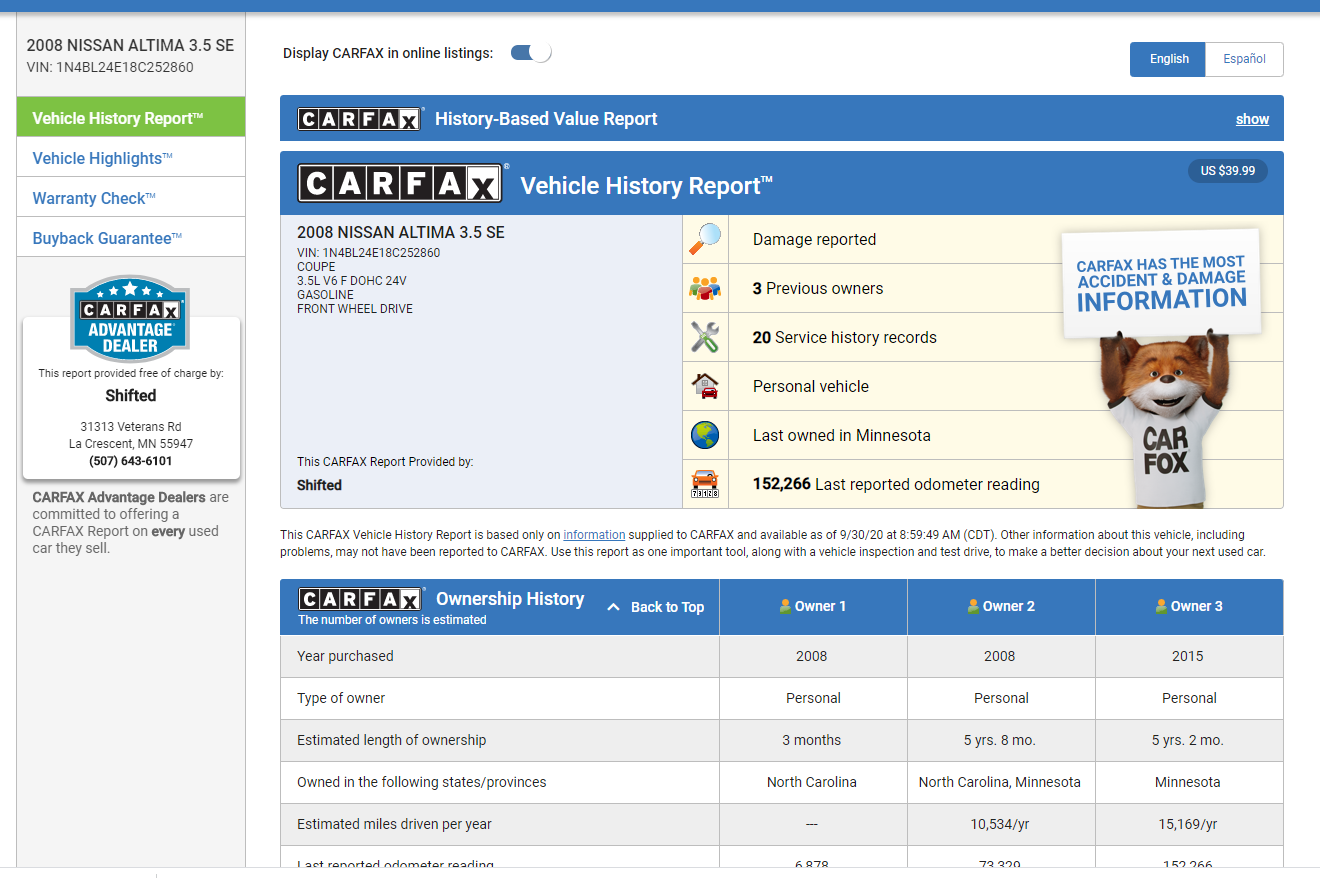Click the Owner 2 person icon

[x=974, y=606]
